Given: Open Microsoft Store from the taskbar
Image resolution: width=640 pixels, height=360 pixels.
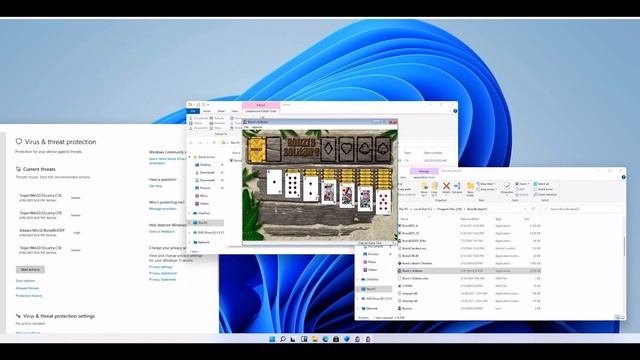Looking at the screenshot, I should click(x=336, y=339).
